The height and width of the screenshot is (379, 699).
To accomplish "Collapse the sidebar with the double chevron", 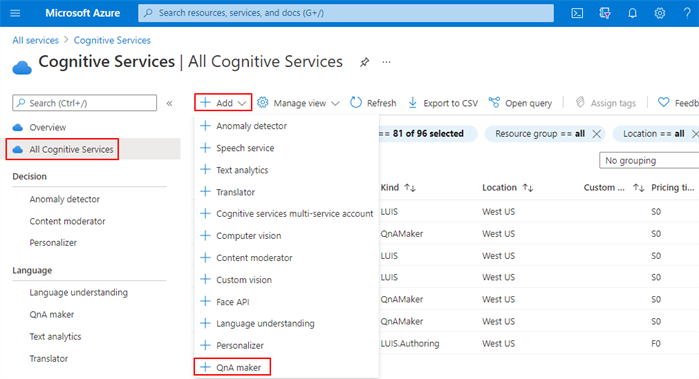I will 169,103.
